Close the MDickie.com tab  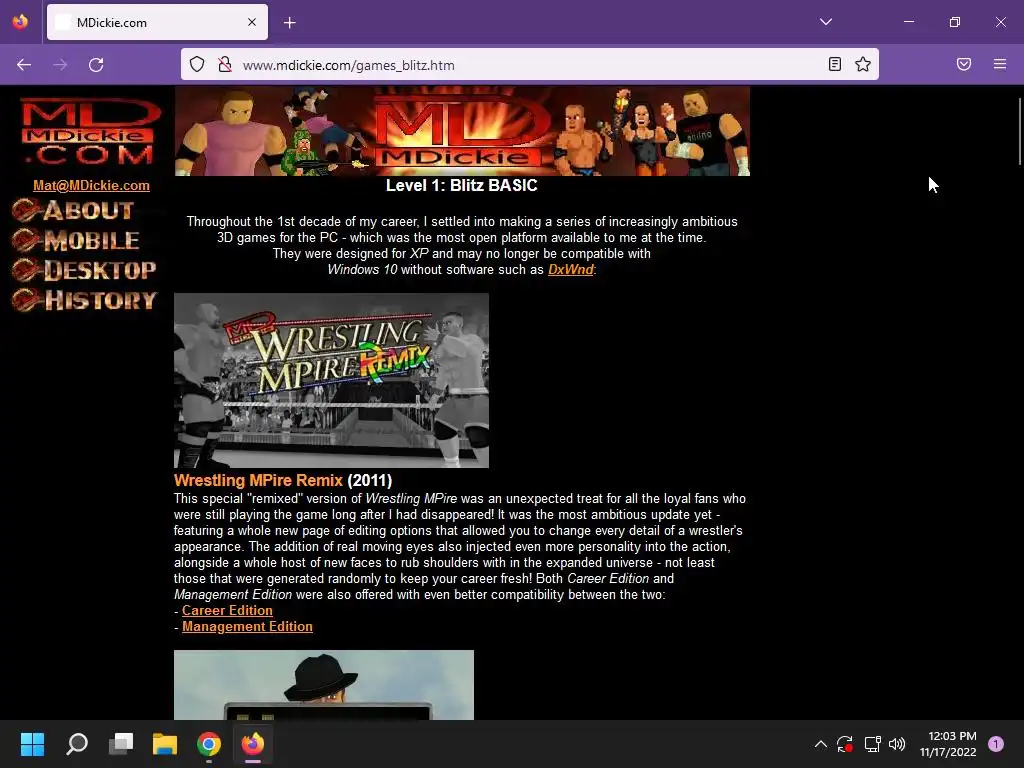252,22
